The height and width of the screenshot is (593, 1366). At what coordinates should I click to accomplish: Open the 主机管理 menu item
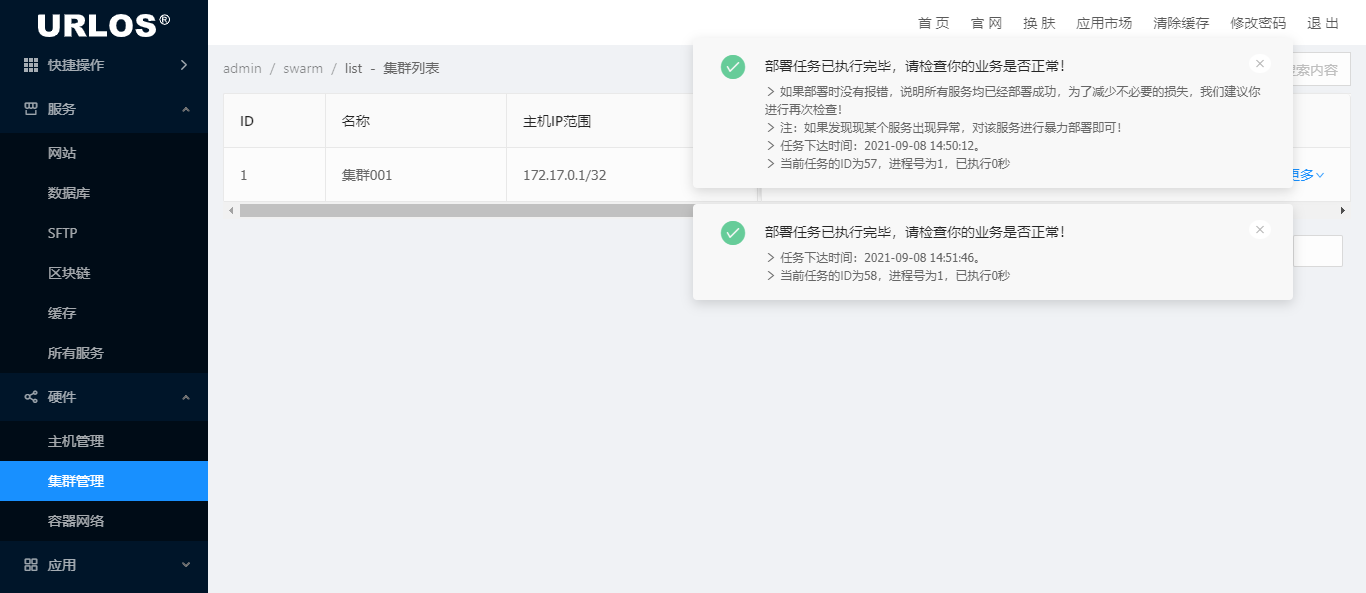tap(76, 441)
